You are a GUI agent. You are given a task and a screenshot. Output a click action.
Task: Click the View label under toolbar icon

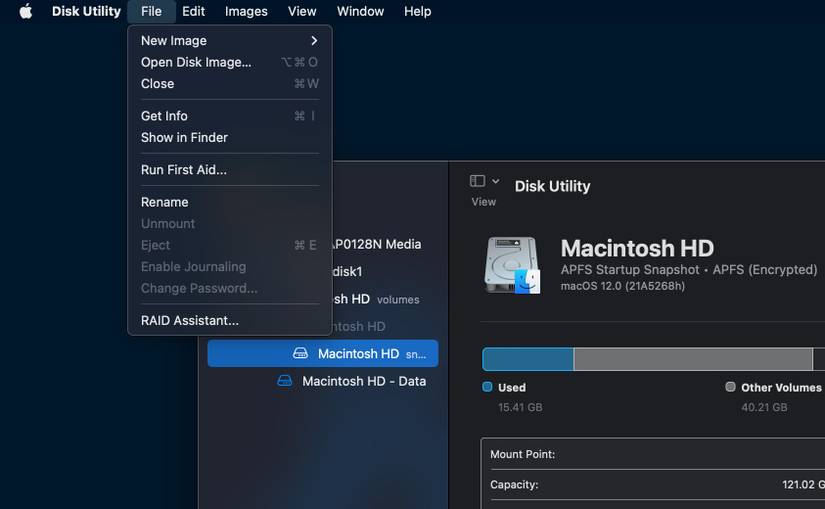tap(484, 202)
